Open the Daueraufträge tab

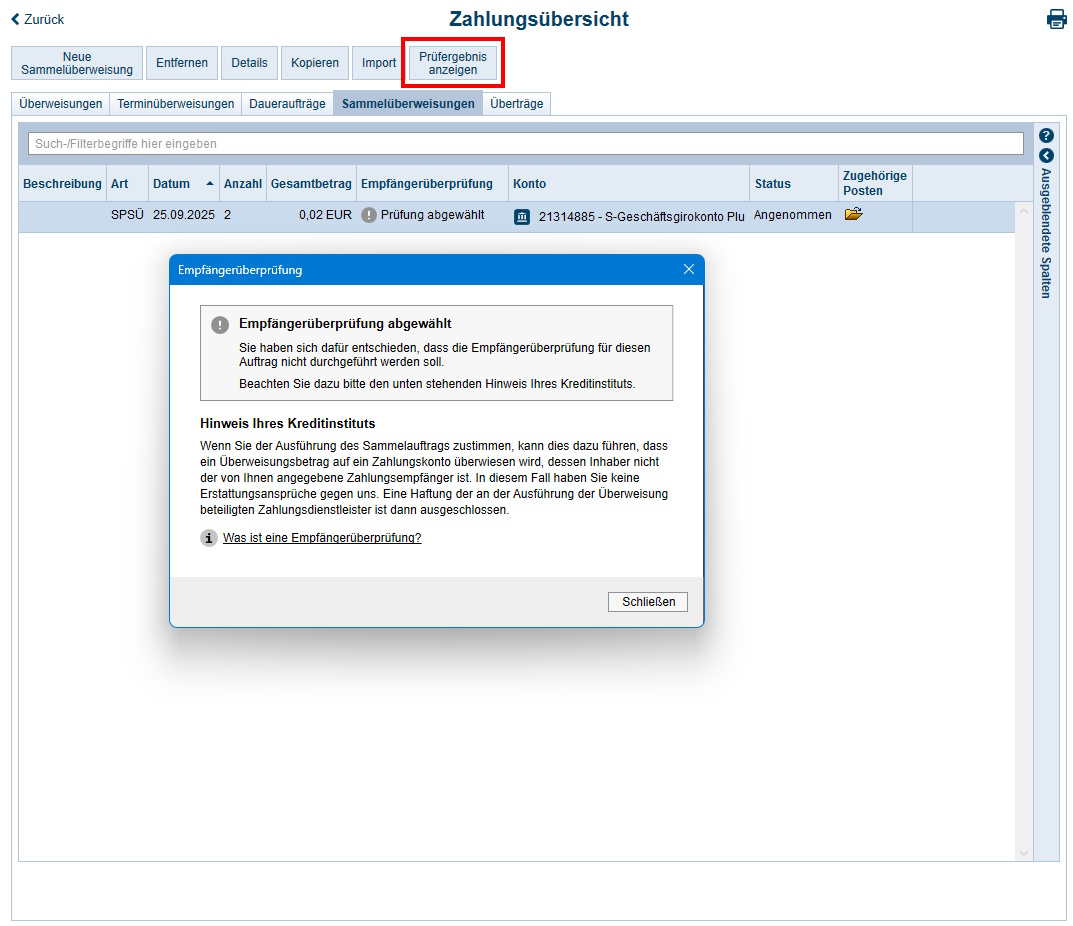(287, 104)
